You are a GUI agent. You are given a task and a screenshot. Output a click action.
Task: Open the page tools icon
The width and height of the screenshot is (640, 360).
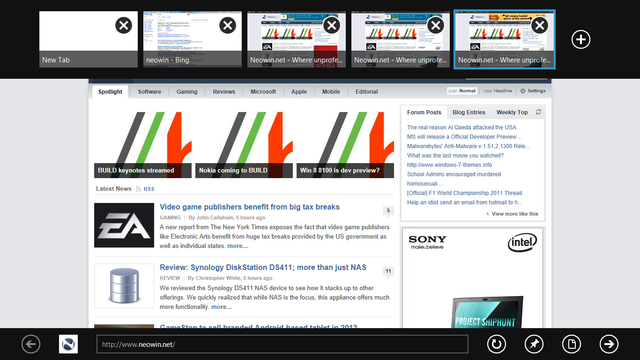pyautogui.click(x=571, y=344)
